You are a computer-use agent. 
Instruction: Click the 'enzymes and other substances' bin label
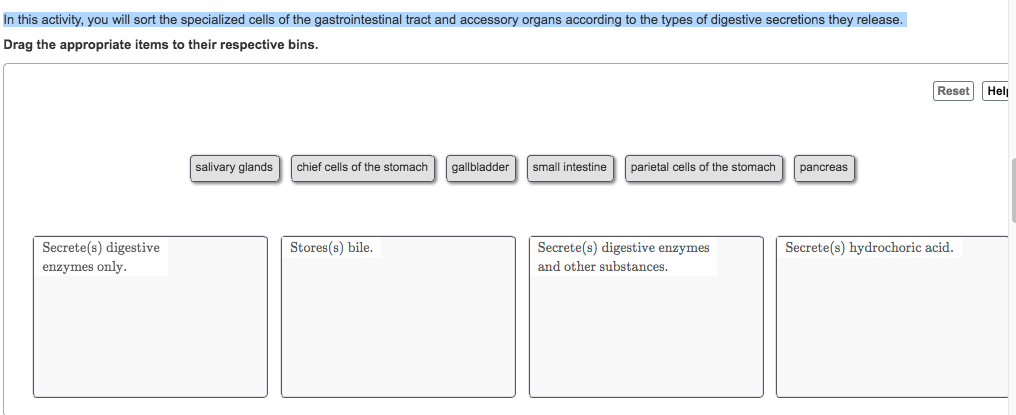click(x=623, y=257)
